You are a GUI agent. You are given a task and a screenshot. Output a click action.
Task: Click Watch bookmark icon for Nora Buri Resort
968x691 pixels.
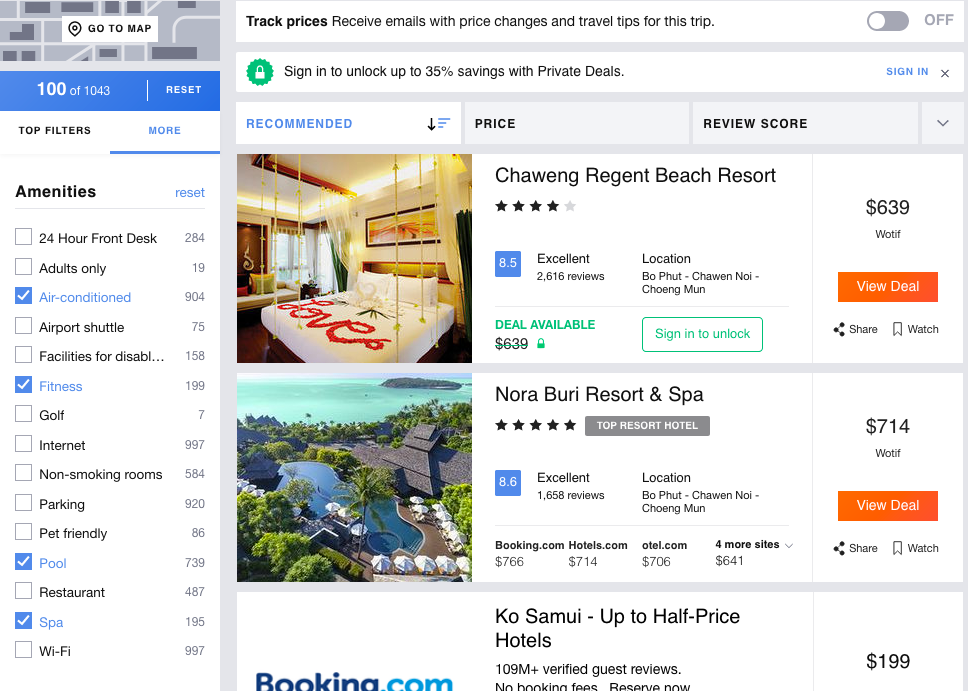[897, 548]
